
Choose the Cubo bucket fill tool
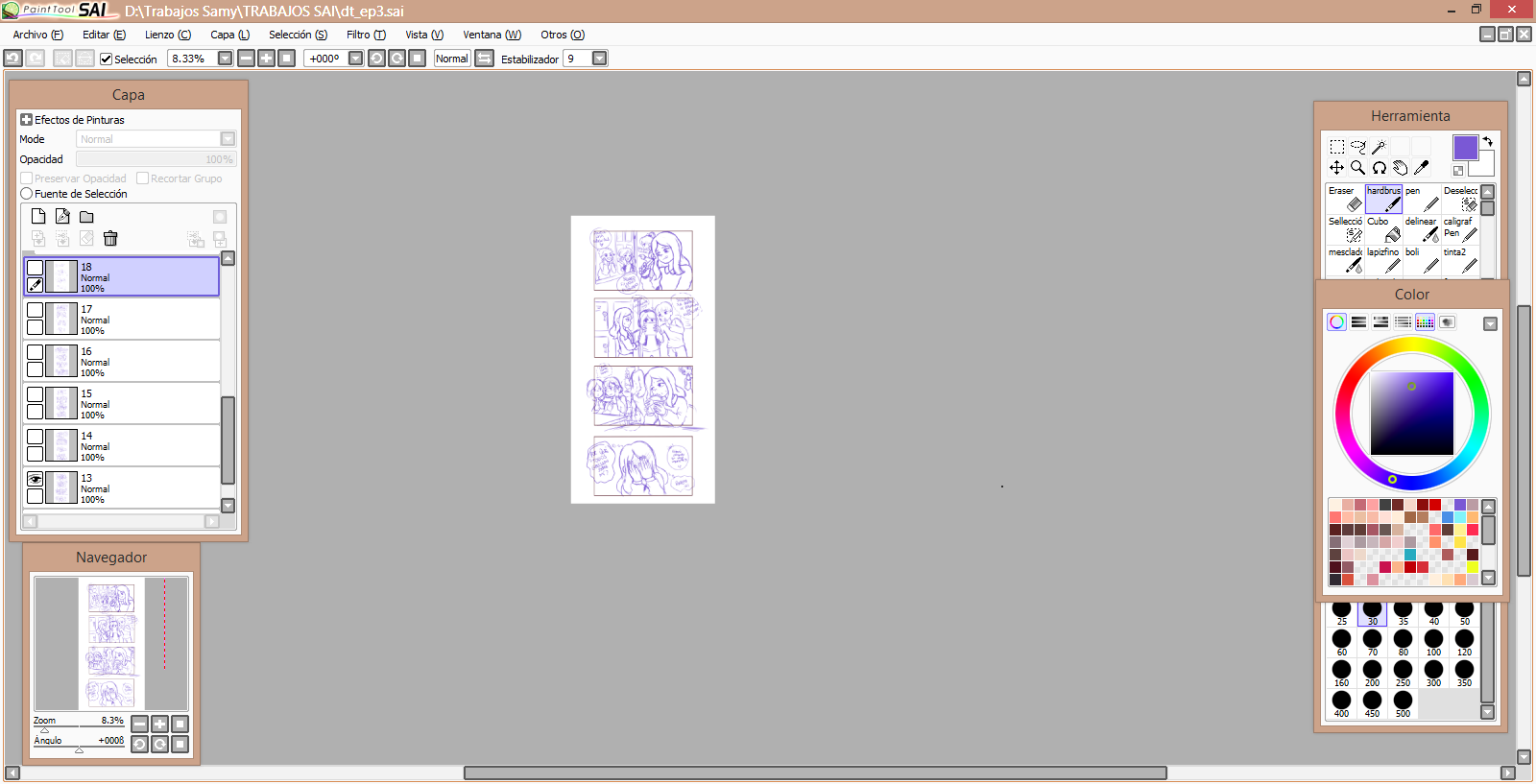[1383, 229]
